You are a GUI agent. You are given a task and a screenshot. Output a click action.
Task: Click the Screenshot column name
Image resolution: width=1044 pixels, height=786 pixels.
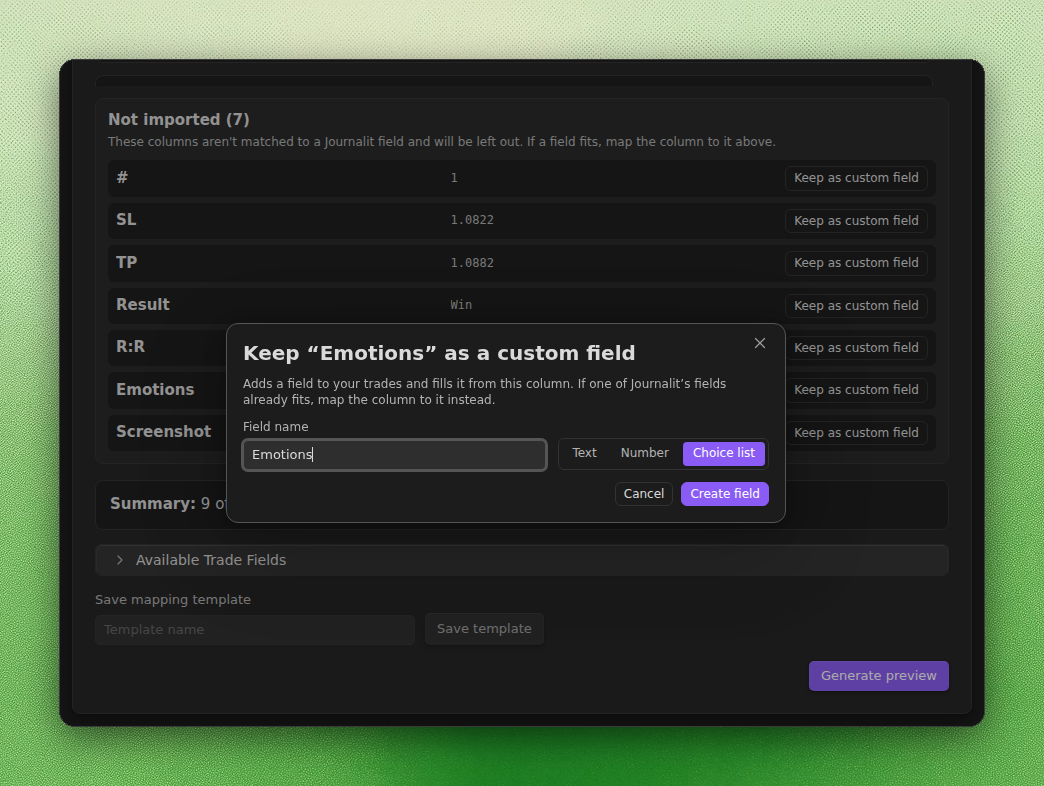[163, 432]
